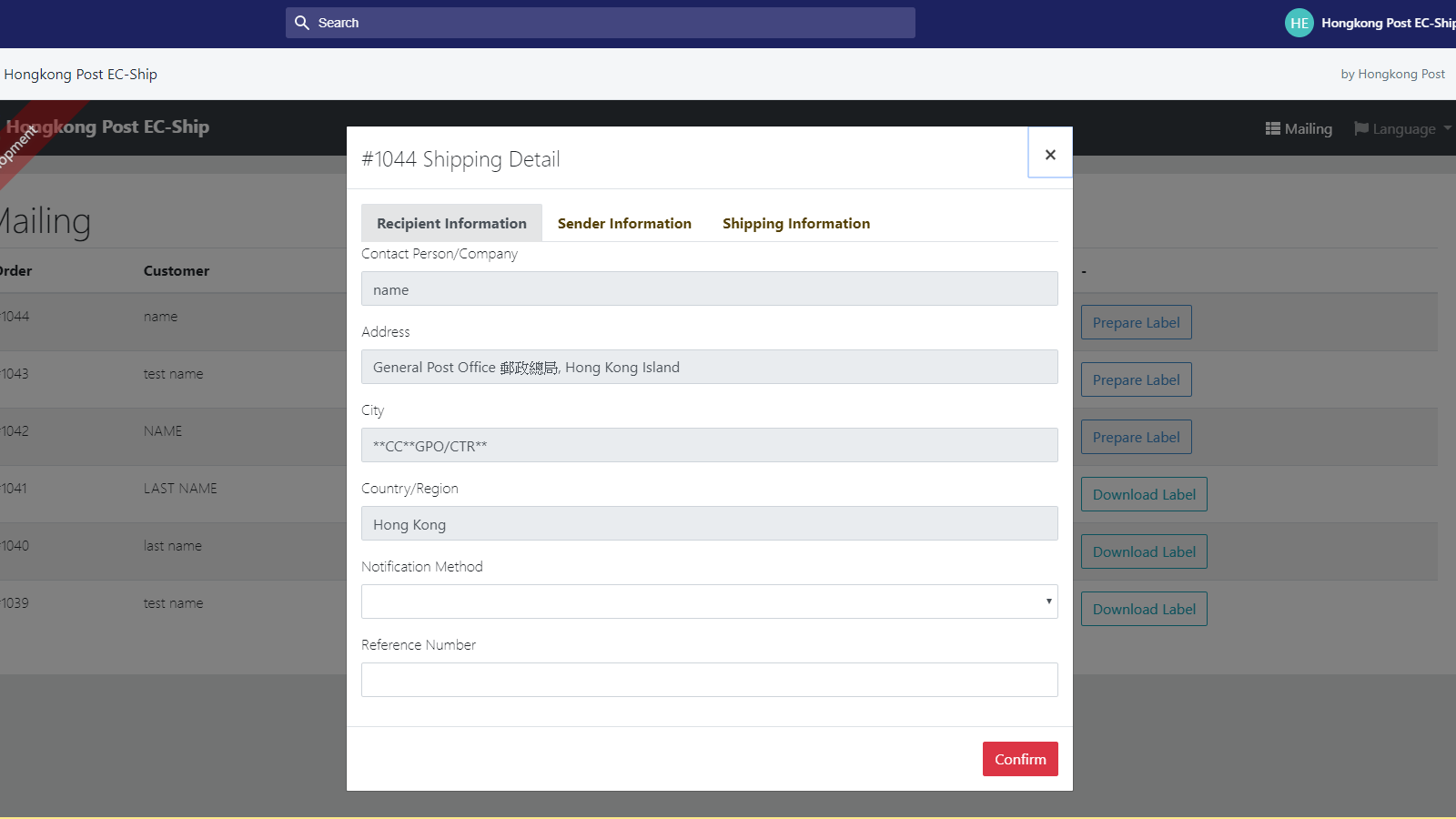Switch to Sender Information tab
The height and width of the screenshot is (819, 1456).
[x=624, y=223]
